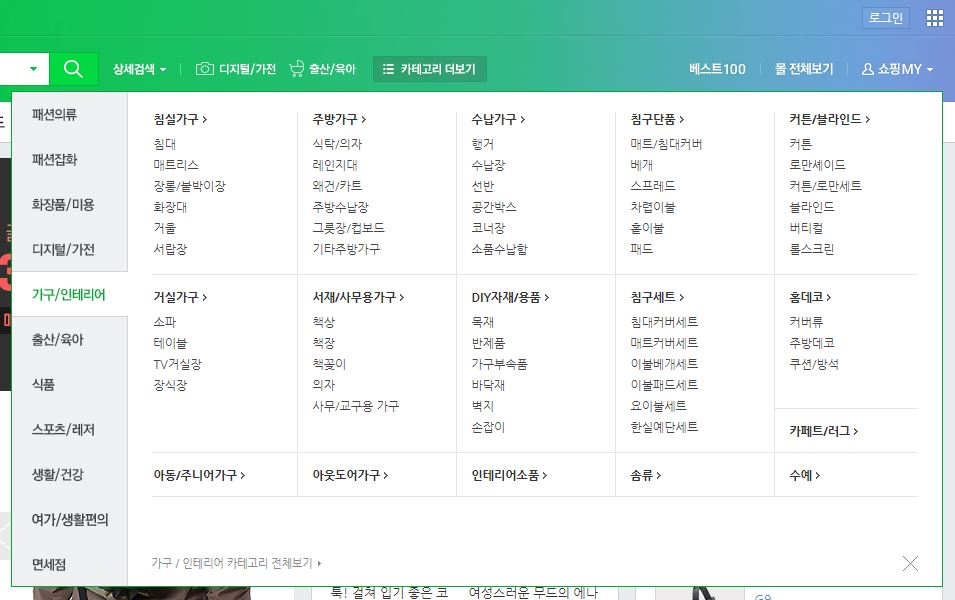Click the 가구부속품 link
Viewport: 955px width, 600px height.
[x=499, y=364]
